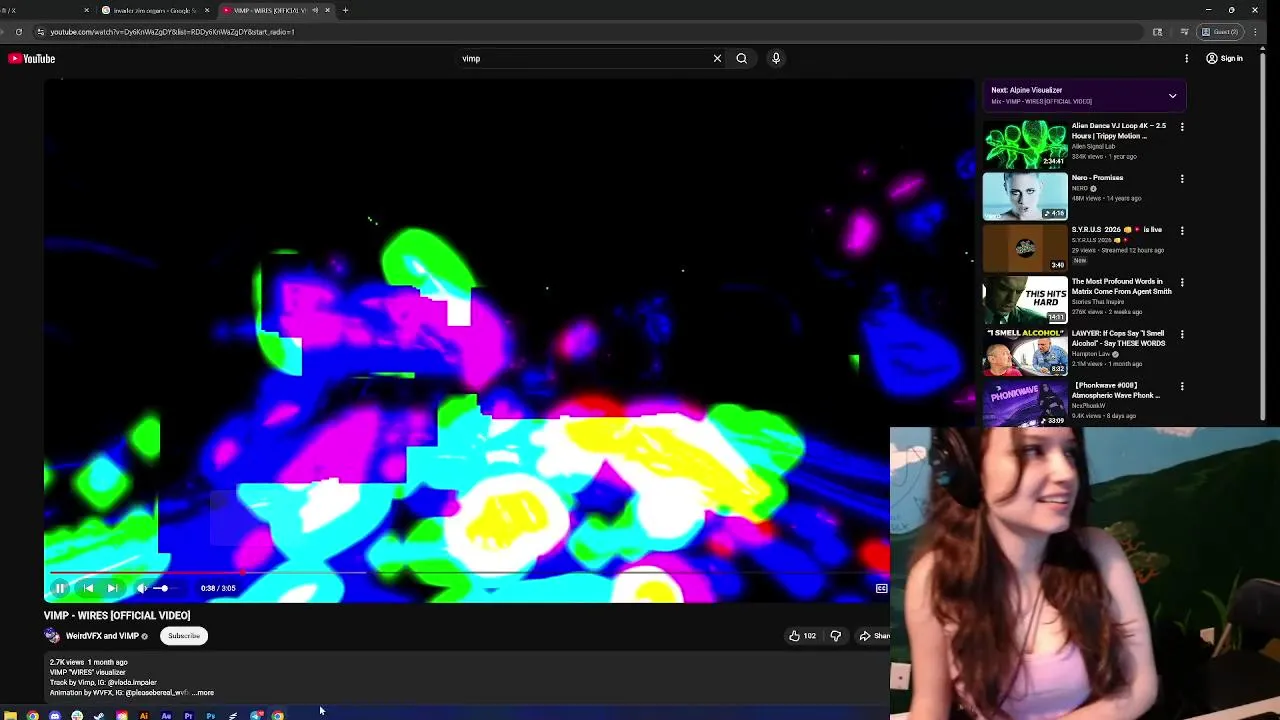The height and width of the screenshot is (720, 1280).
Task: Click the like button with 102 likes
Action: (x=802, y=635)
